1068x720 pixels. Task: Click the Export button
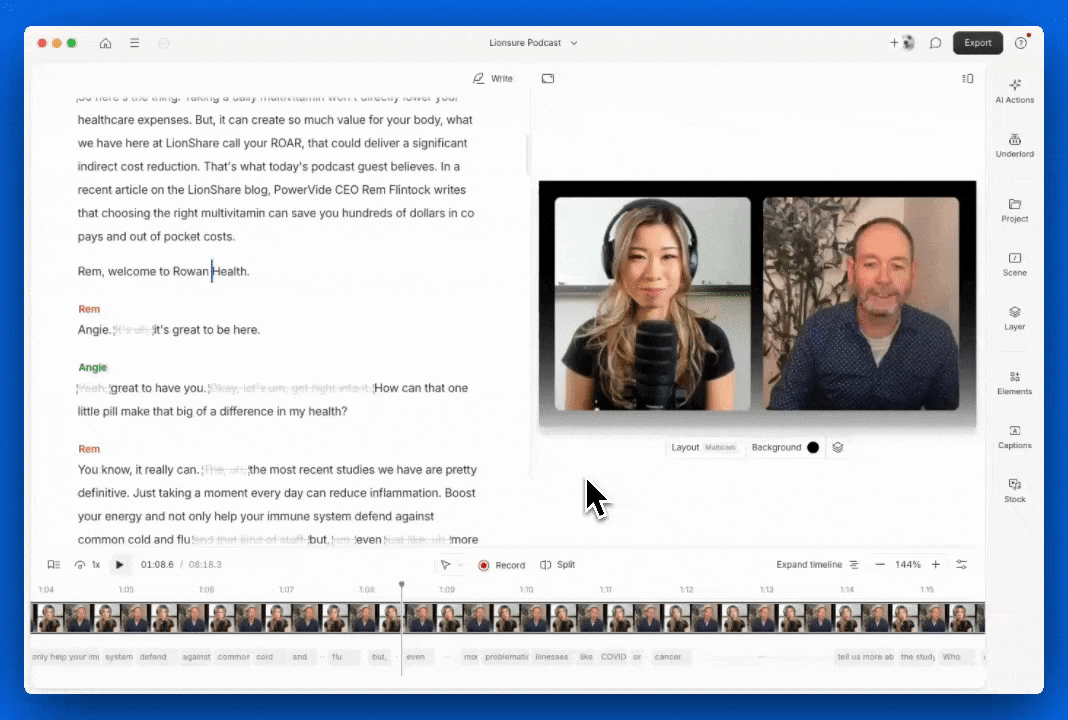pyautogui.click(x=978, y=43)
